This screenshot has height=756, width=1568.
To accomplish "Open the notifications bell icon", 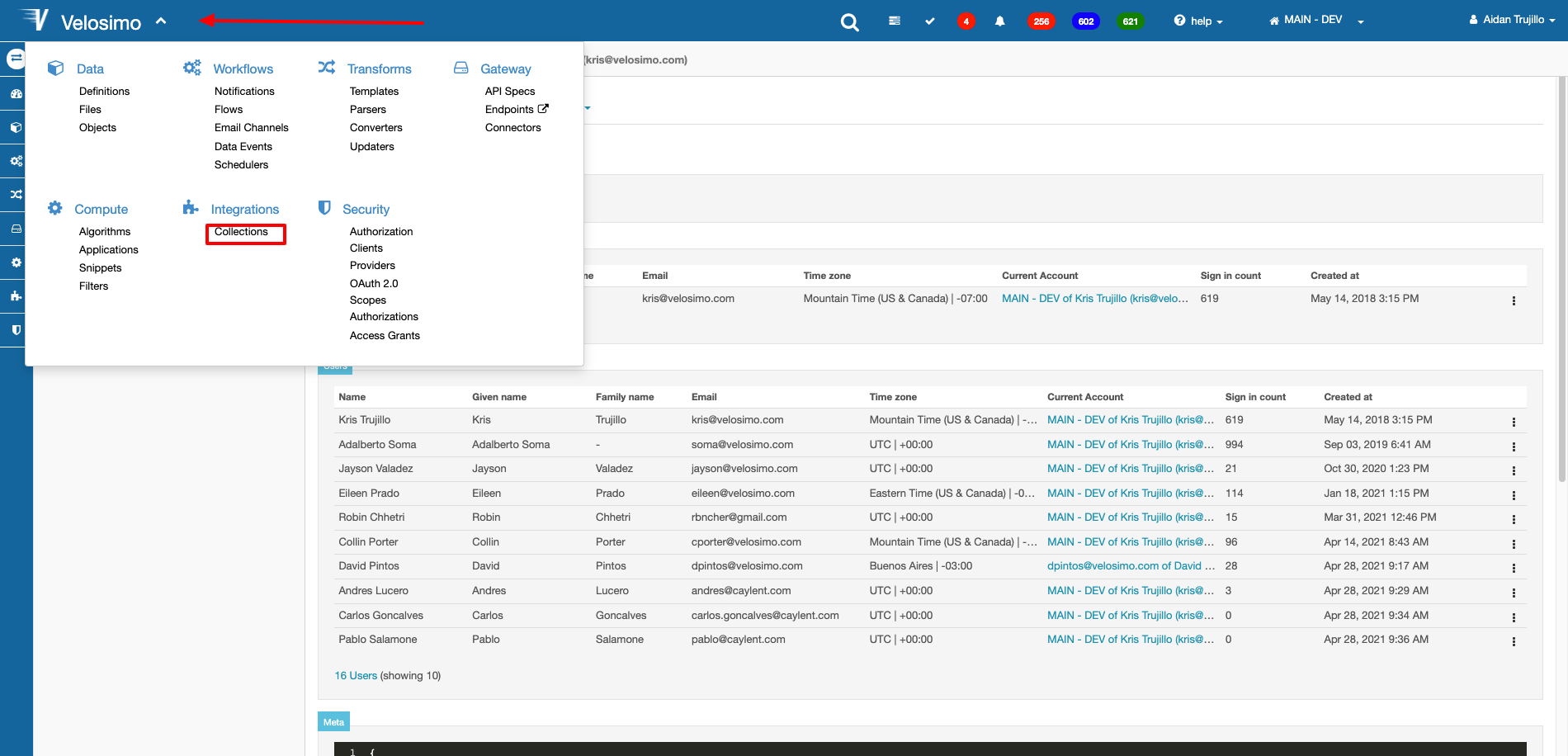I will tap(999, 21).
